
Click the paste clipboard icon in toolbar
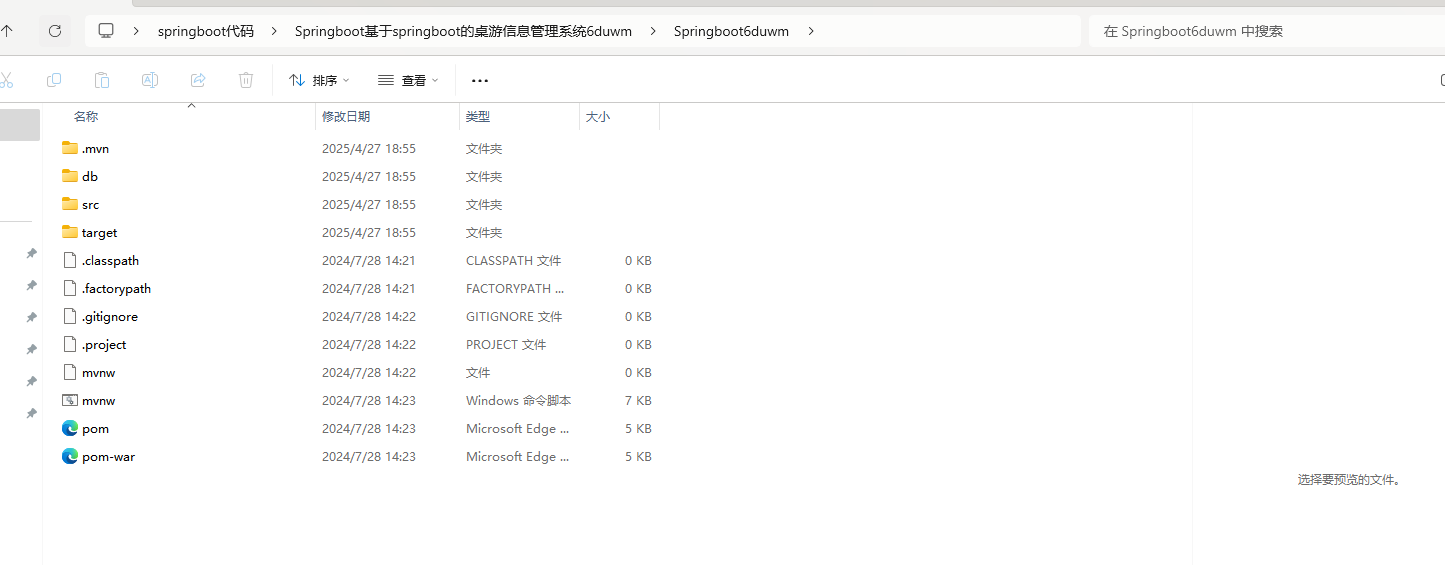pos(102,80)
